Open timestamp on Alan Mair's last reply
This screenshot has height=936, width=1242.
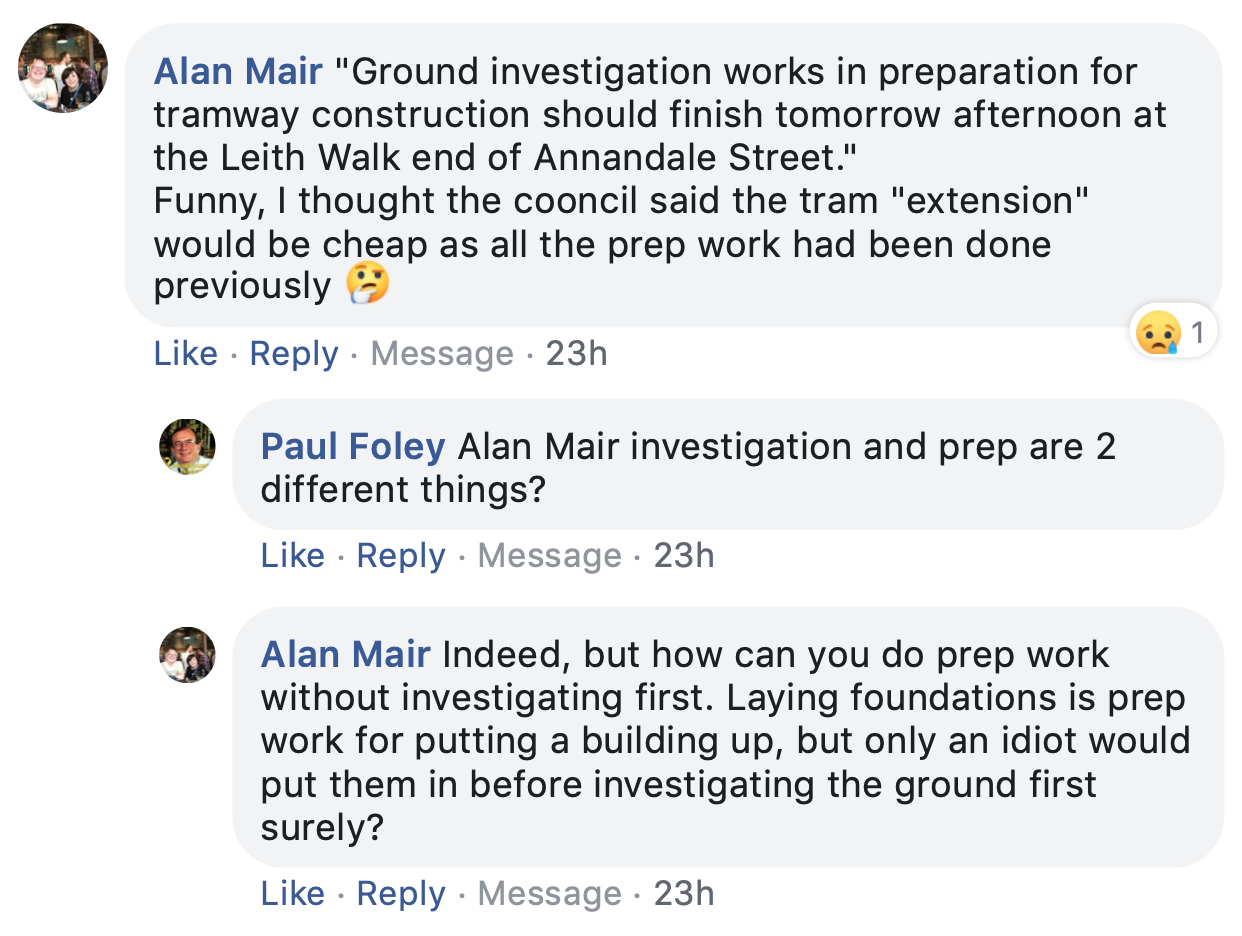pos(684,894)
